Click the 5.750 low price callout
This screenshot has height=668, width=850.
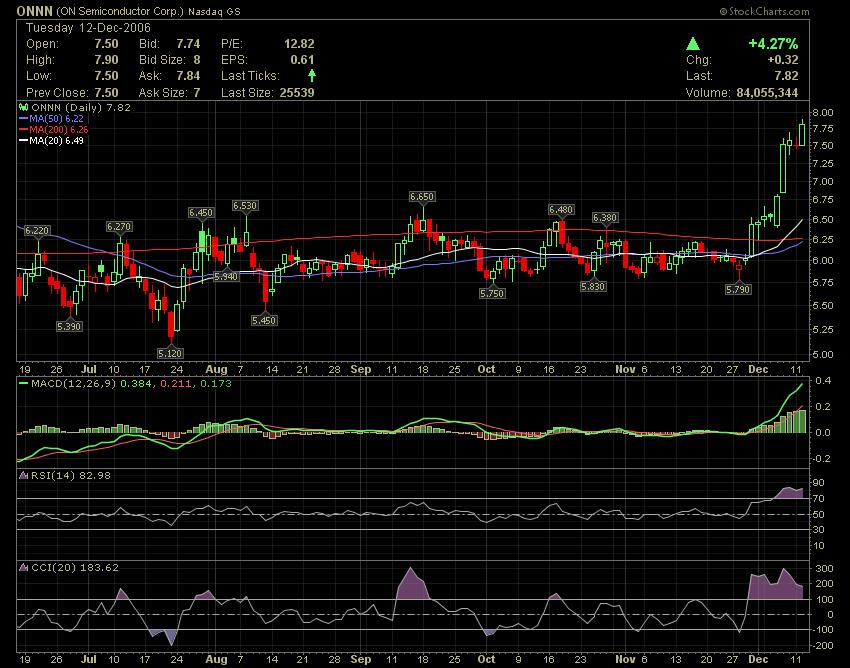coord(492,293)
